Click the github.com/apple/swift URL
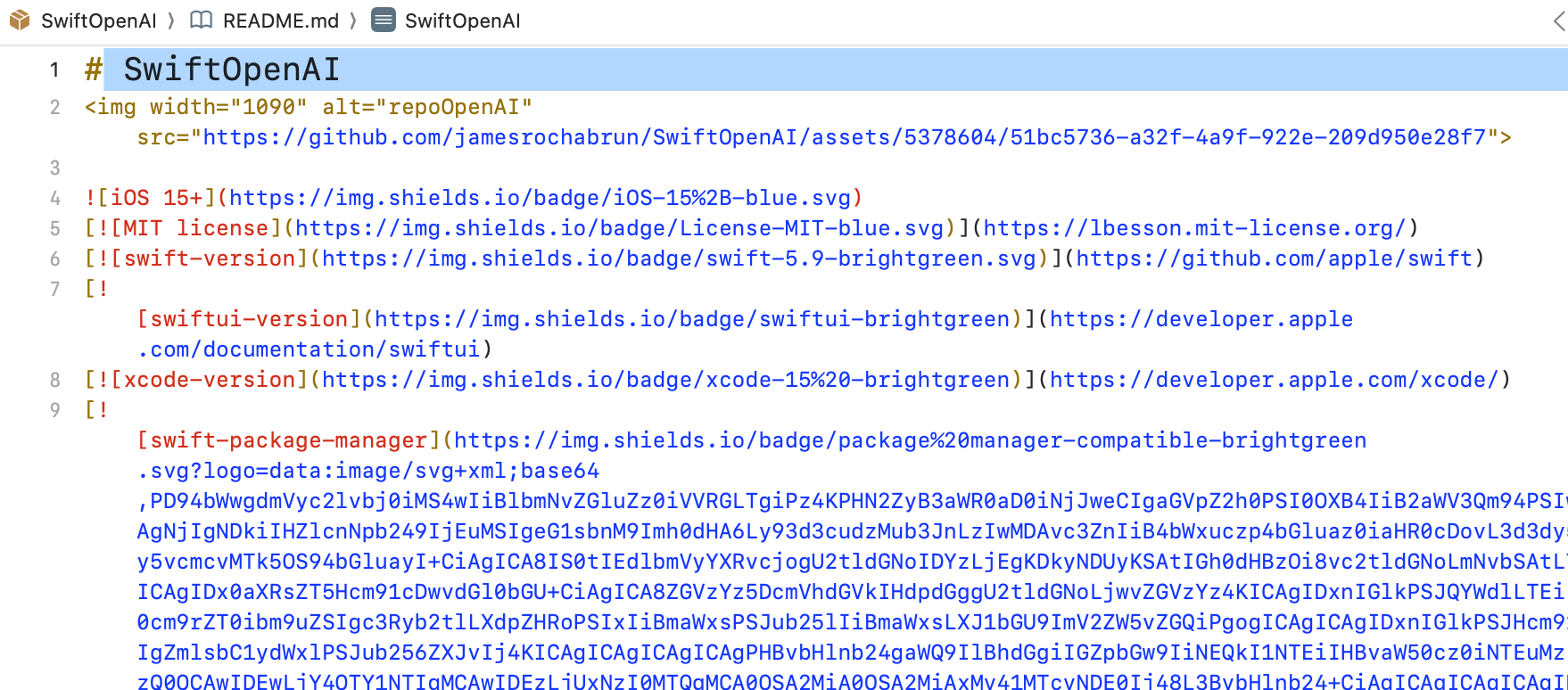This screenshot has height=690, width=1568. 1274,259
